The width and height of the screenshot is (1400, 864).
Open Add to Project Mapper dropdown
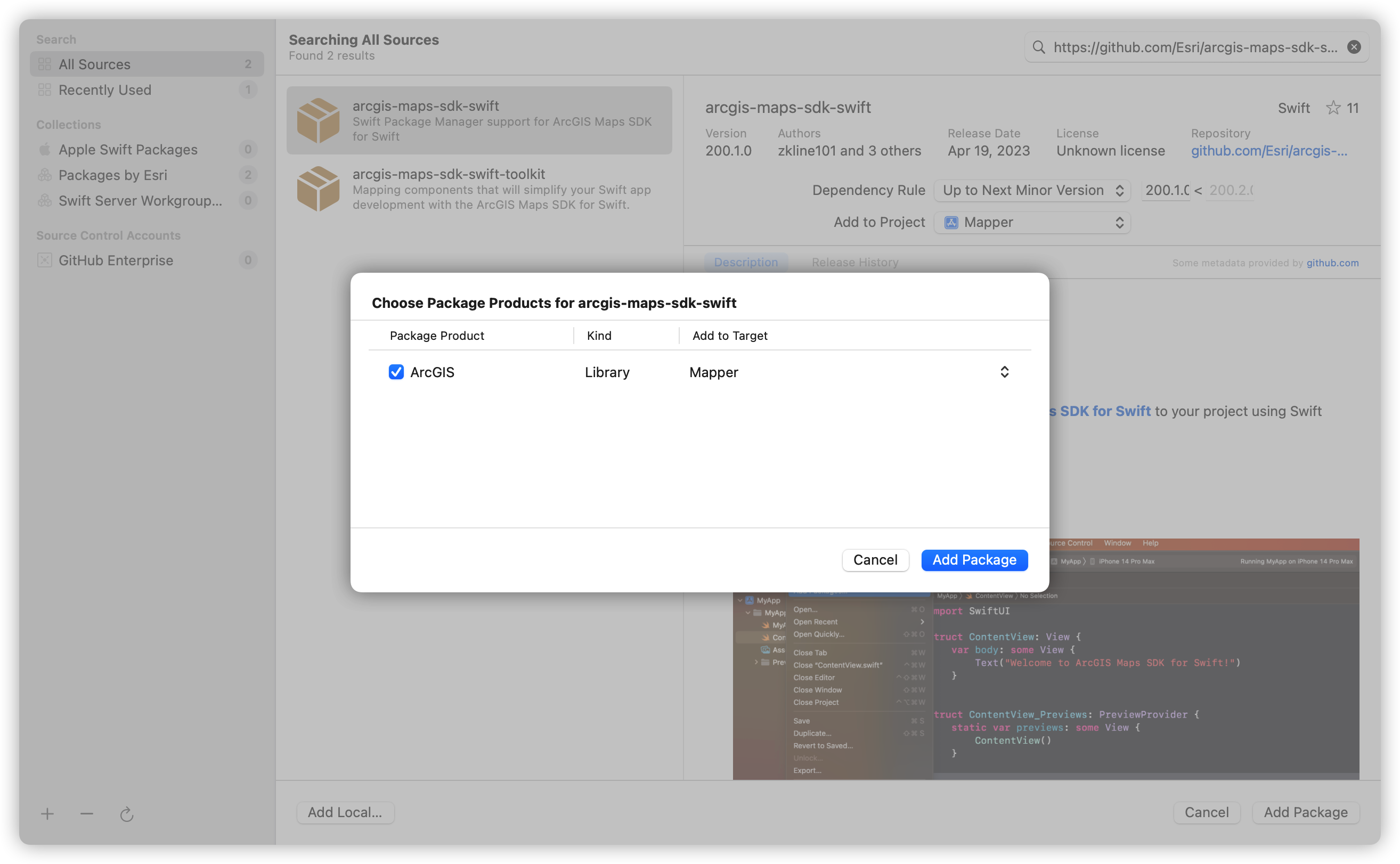pos(1031,222)
